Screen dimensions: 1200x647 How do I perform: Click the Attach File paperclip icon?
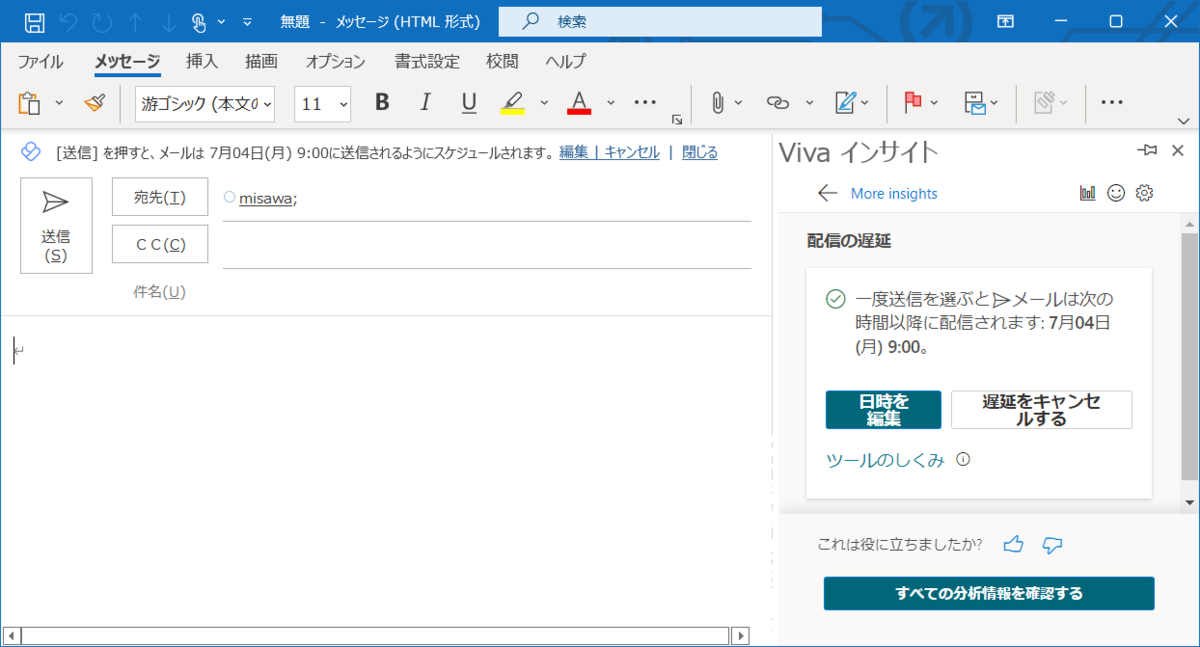point(716,102)
